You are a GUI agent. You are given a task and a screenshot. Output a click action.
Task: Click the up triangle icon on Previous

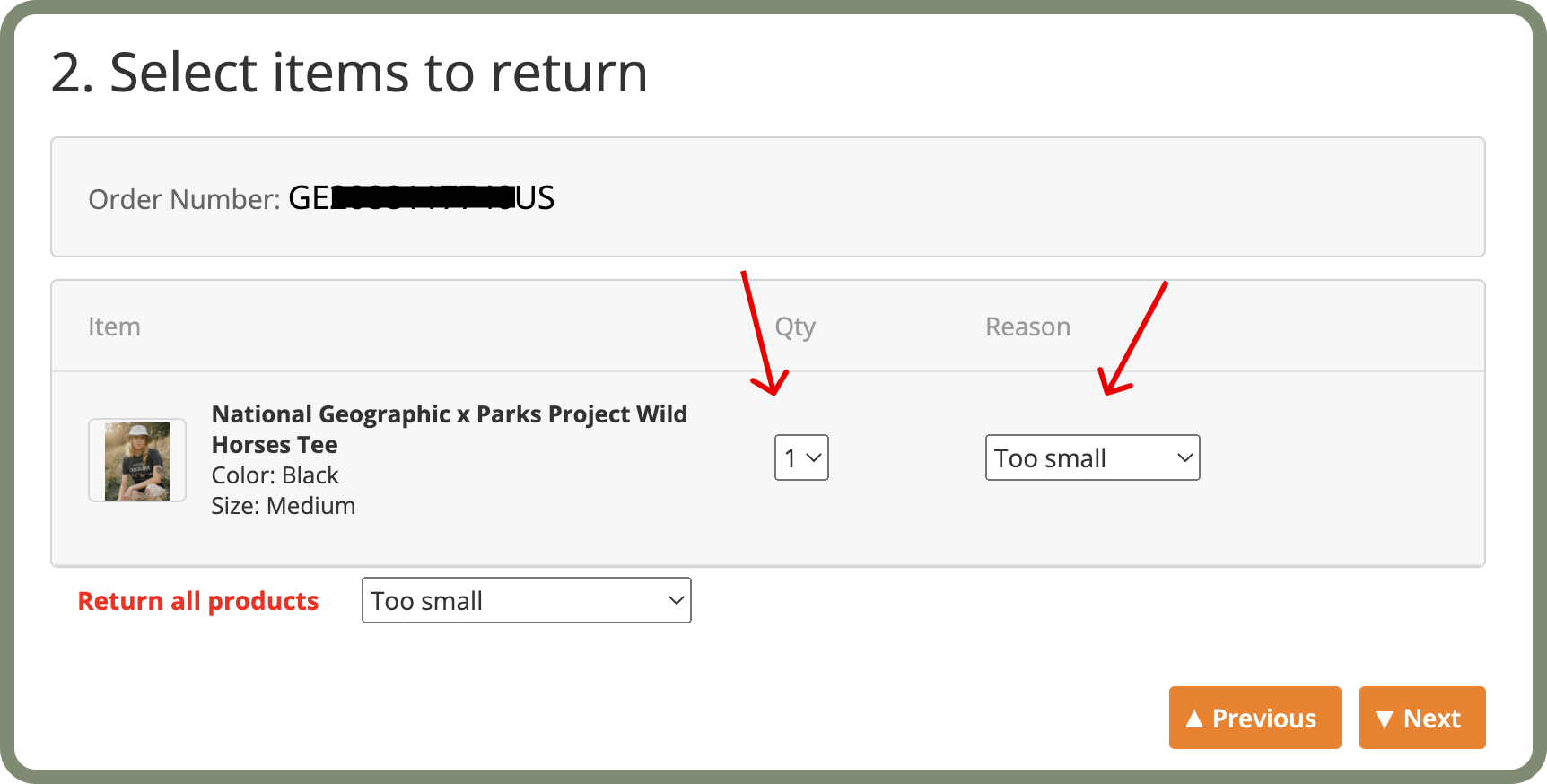[1194, 718]
